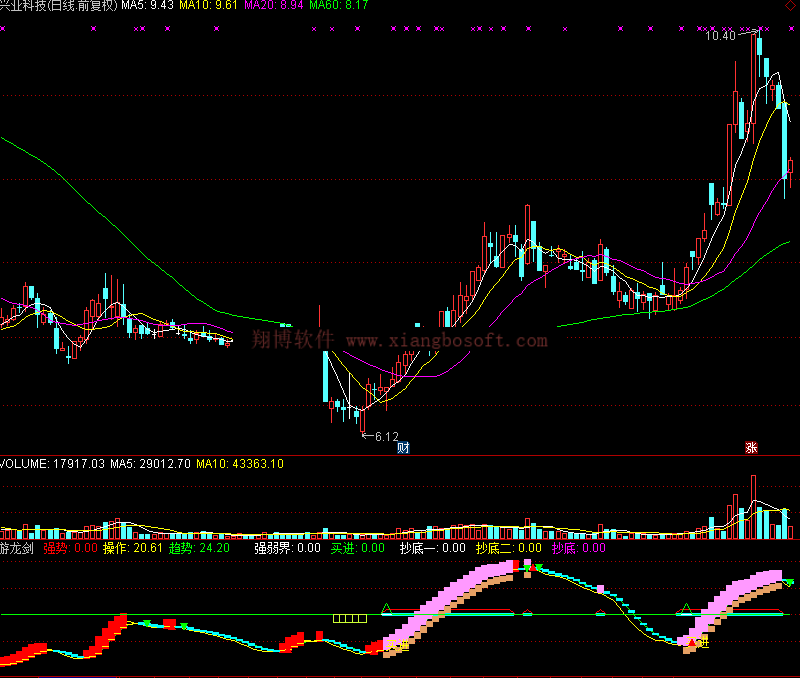Click the blue 财 financial event marker

[x=403, y=447]
